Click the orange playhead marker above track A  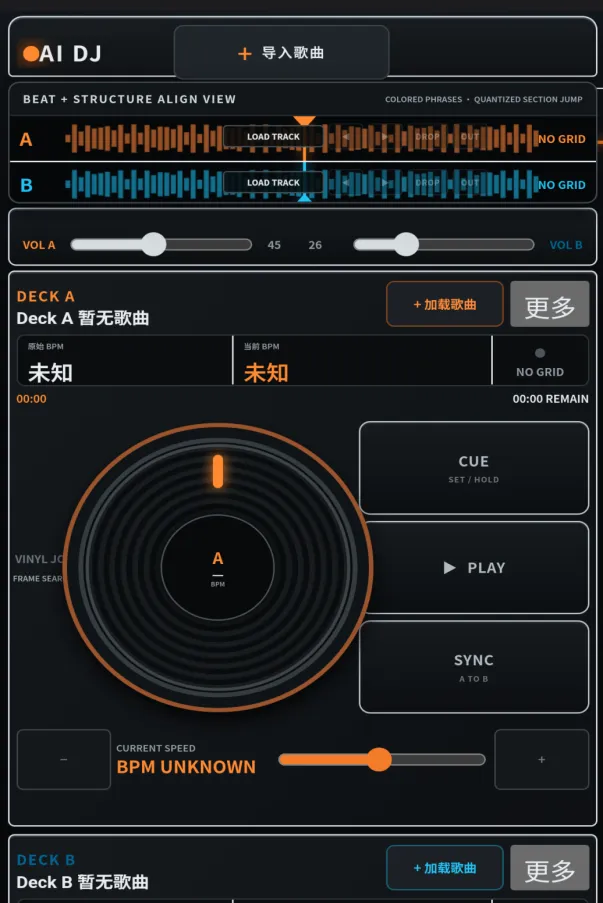(x=304, y=120)
